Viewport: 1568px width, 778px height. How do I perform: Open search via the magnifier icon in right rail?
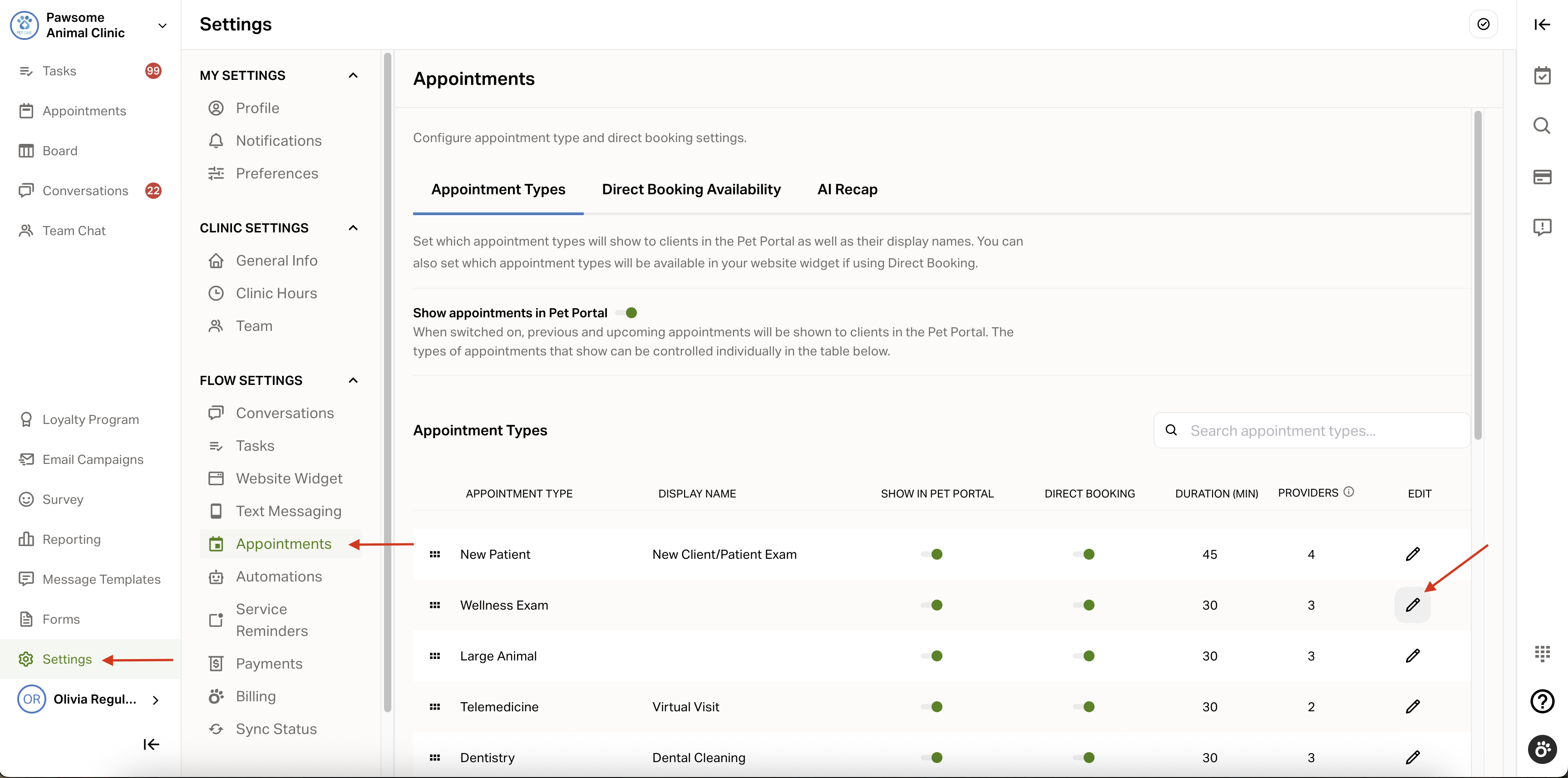click(x=1542, y=126)
